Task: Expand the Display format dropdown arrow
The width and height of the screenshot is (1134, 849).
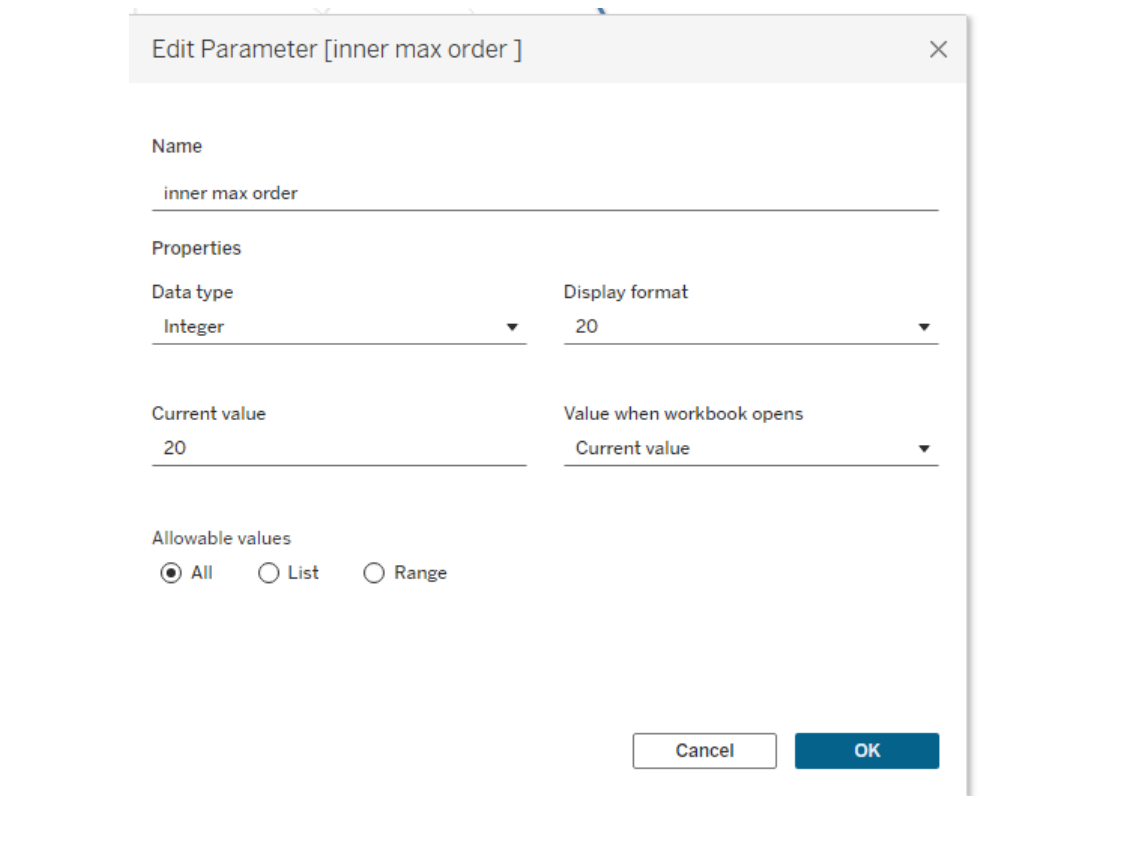Action: [x=924, y=327]
